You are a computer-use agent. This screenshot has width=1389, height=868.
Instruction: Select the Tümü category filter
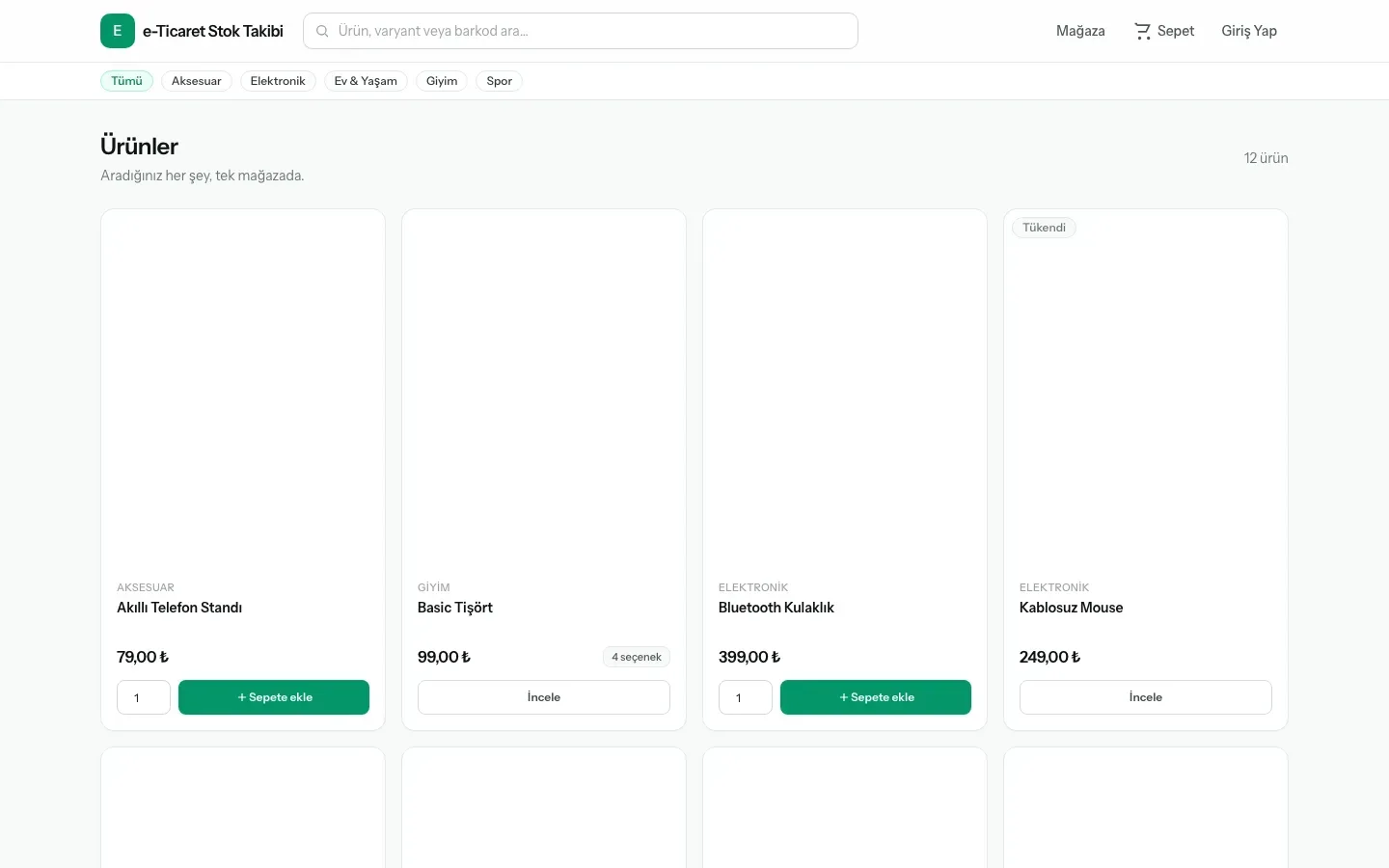(126, 81)
